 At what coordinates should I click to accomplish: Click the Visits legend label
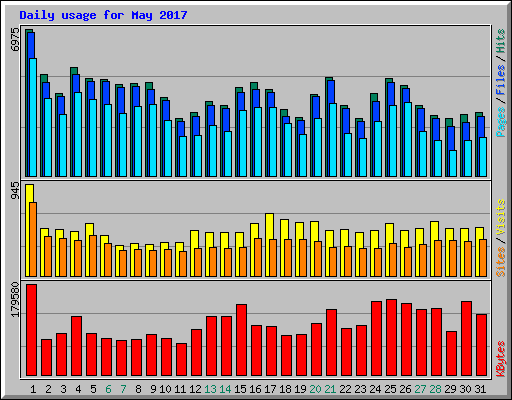click(x=500, y=218)
